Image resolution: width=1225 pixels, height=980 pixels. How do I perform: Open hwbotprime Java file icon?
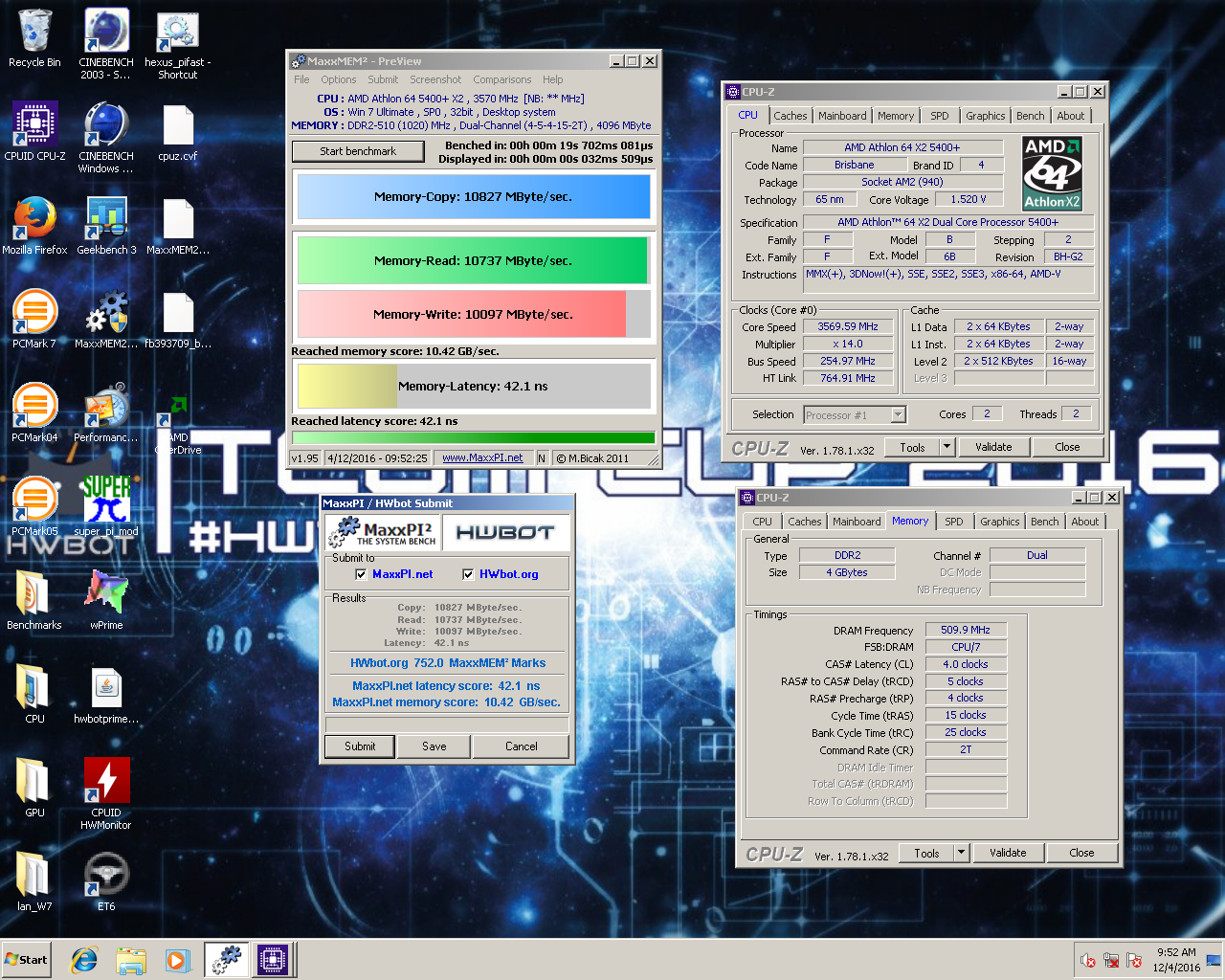tap(106, 694)
